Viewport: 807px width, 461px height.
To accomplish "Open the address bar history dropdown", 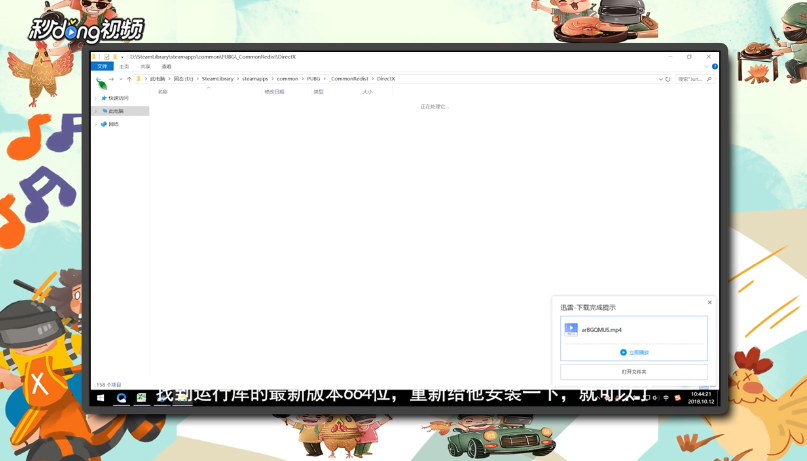I will click(660, 79).
